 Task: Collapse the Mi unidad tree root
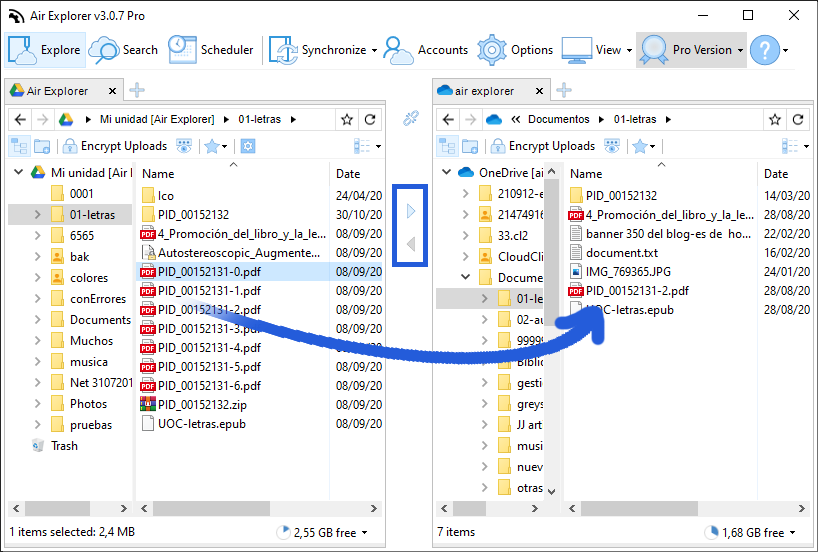tap(18, 172)
